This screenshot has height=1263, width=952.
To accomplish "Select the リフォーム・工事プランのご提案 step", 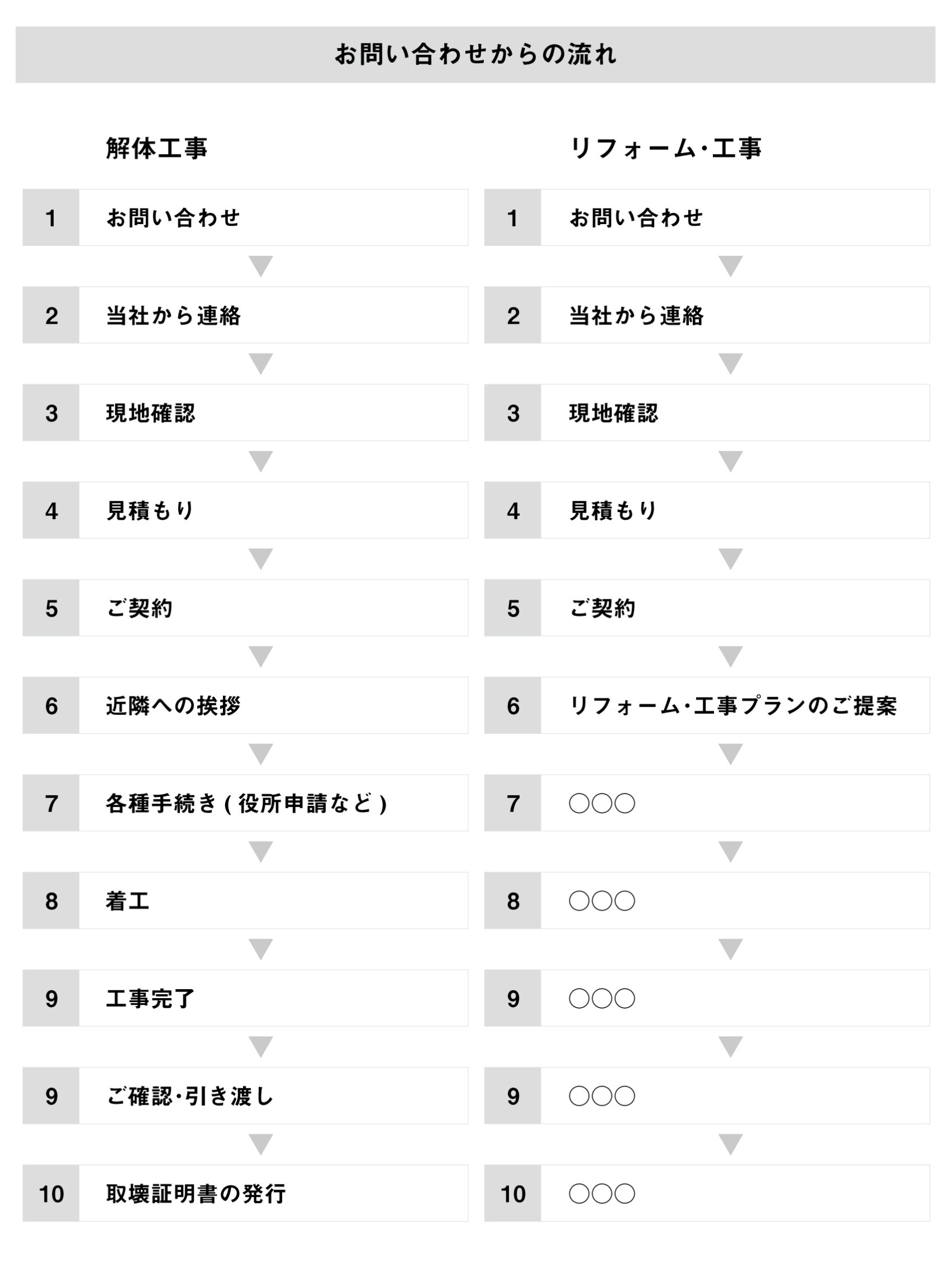I will point(735,706).
